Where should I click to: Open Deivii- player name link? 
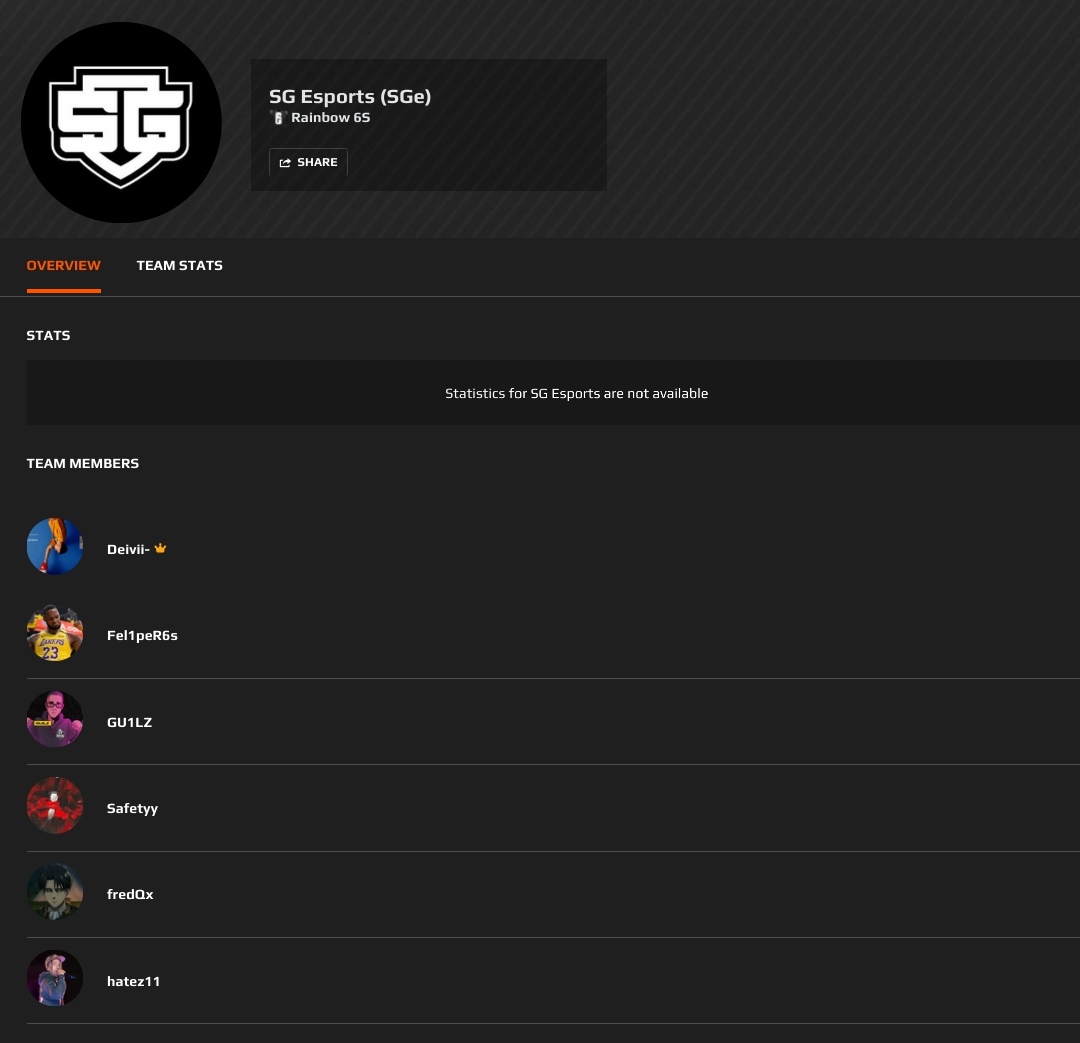[x=128, y=549]
